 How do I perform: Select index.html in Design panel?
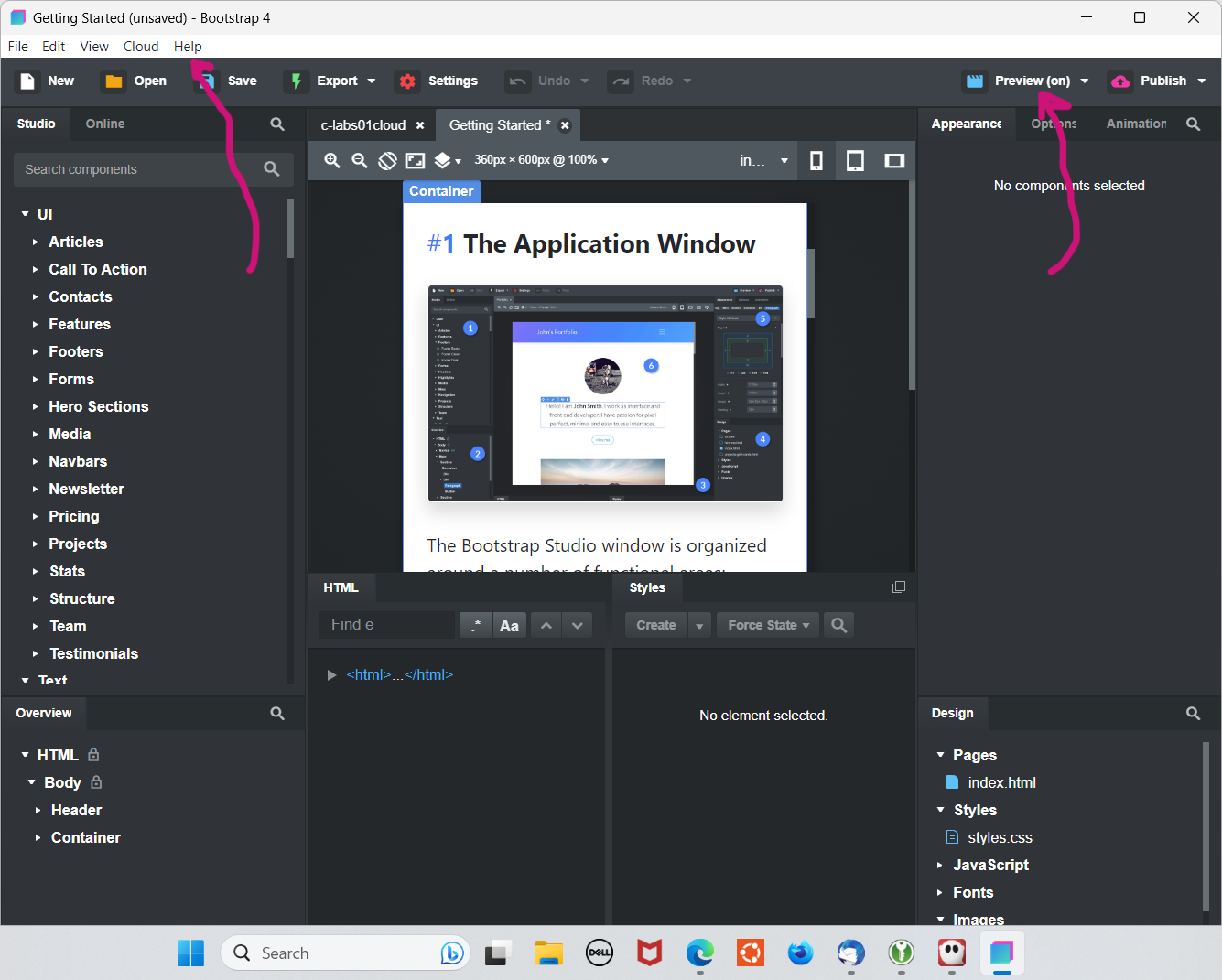[x=1001, y=783]
